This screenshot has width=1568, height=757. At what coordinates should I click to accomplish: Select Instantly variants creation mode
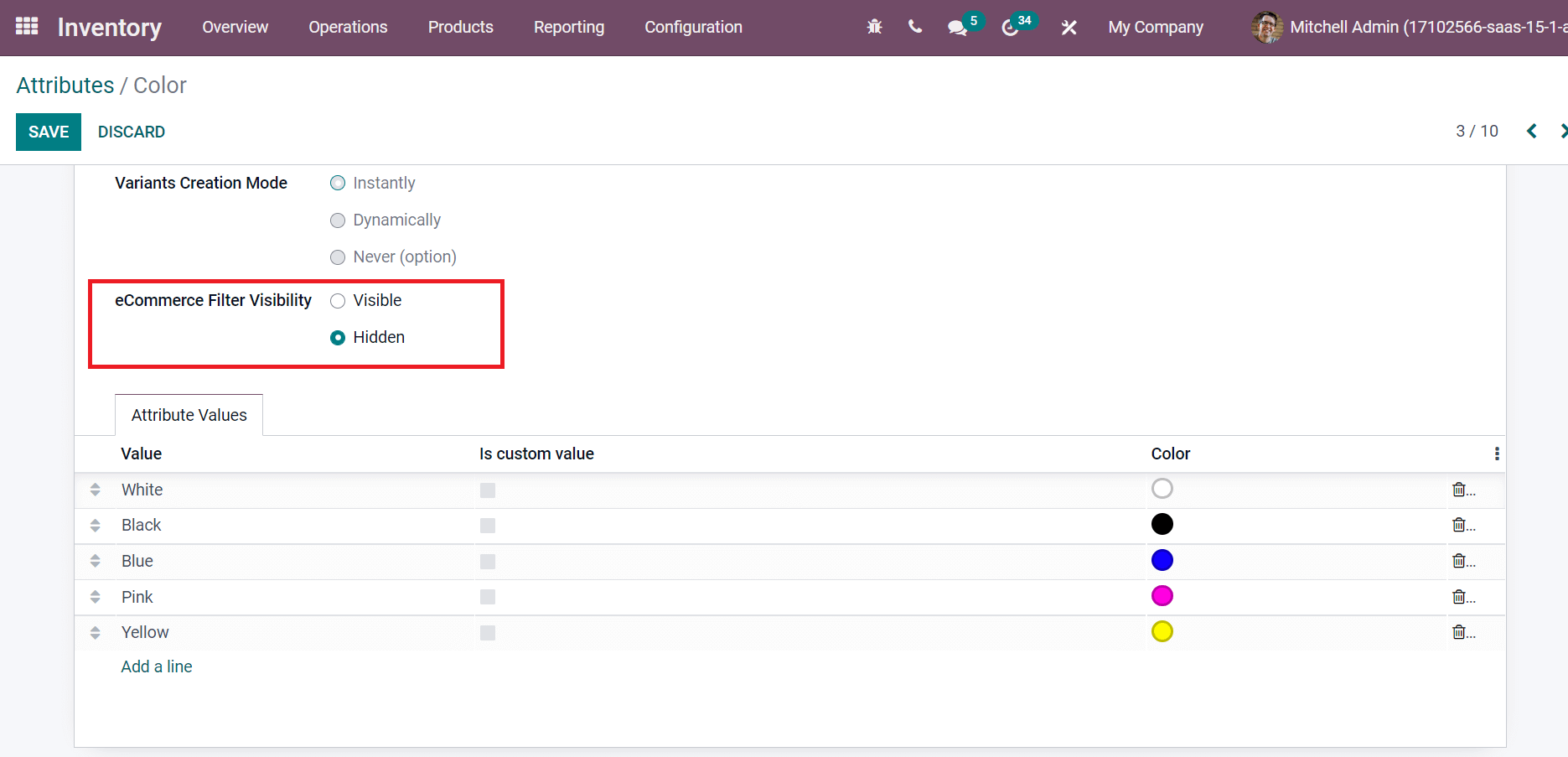[x=338, y=183]
